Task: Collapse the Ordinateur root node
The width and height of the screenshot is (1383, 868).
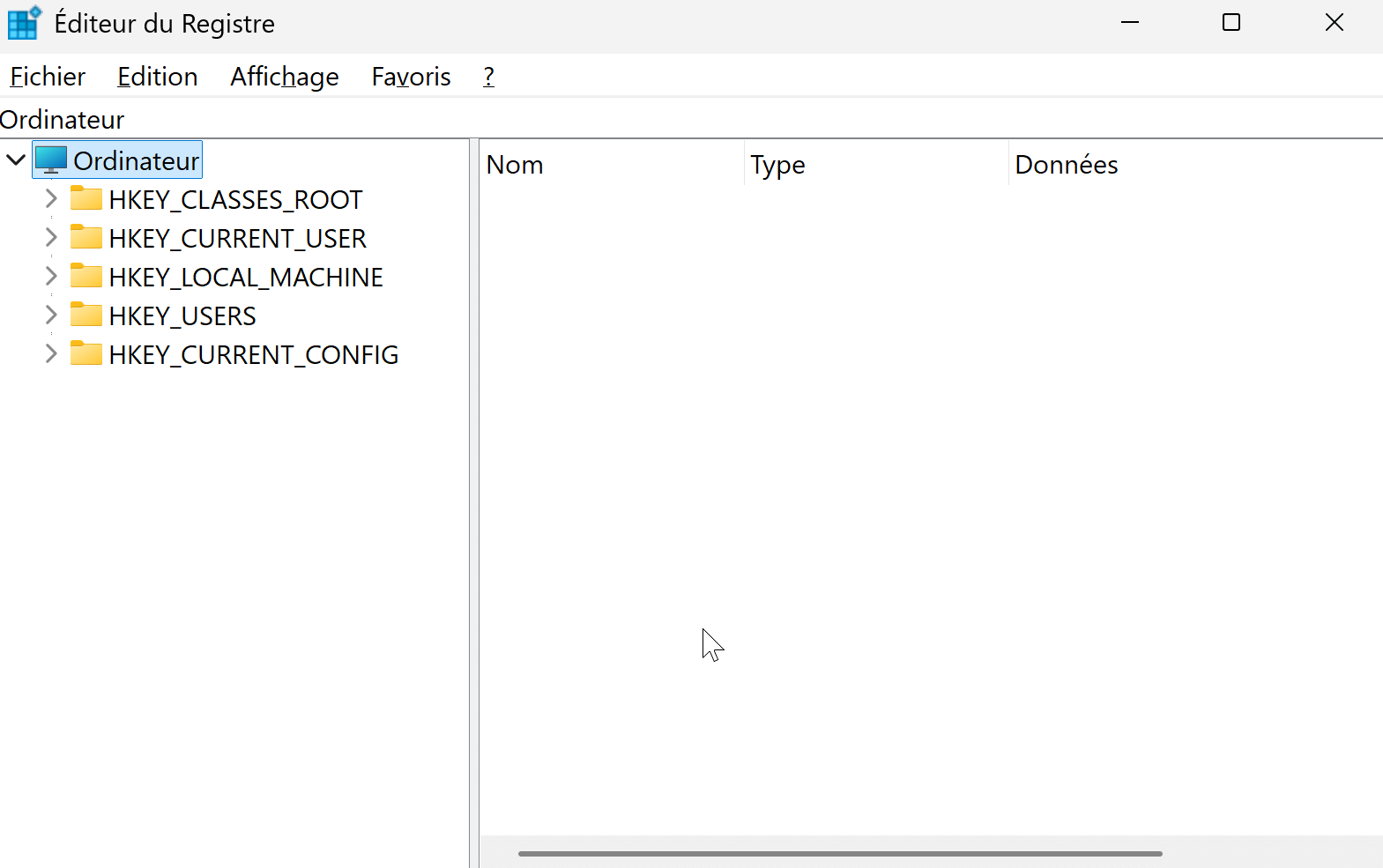Action: coord(16,160)
